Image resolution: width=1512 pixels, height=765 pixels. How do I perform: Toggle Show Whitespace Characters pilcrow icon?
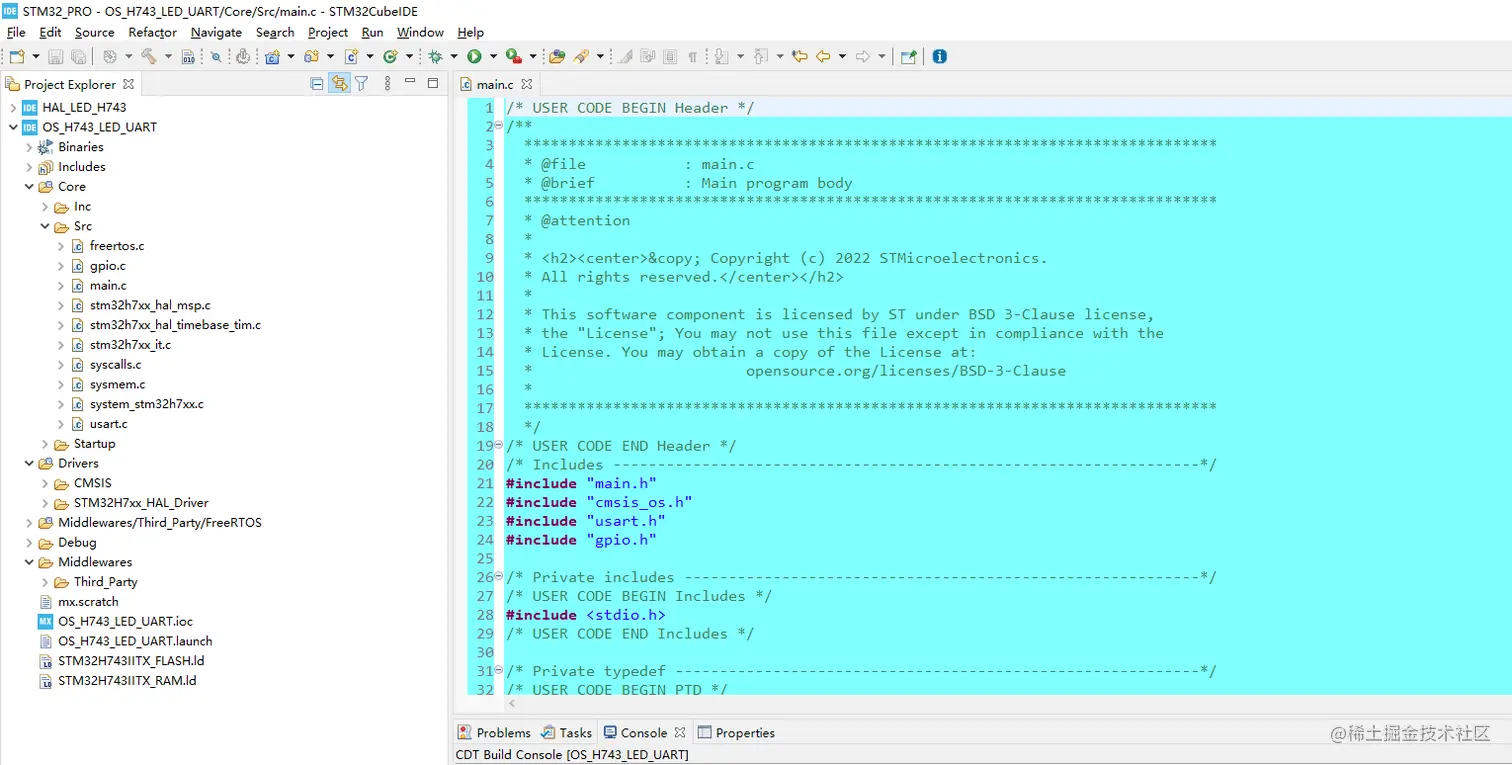pos(692,57)
